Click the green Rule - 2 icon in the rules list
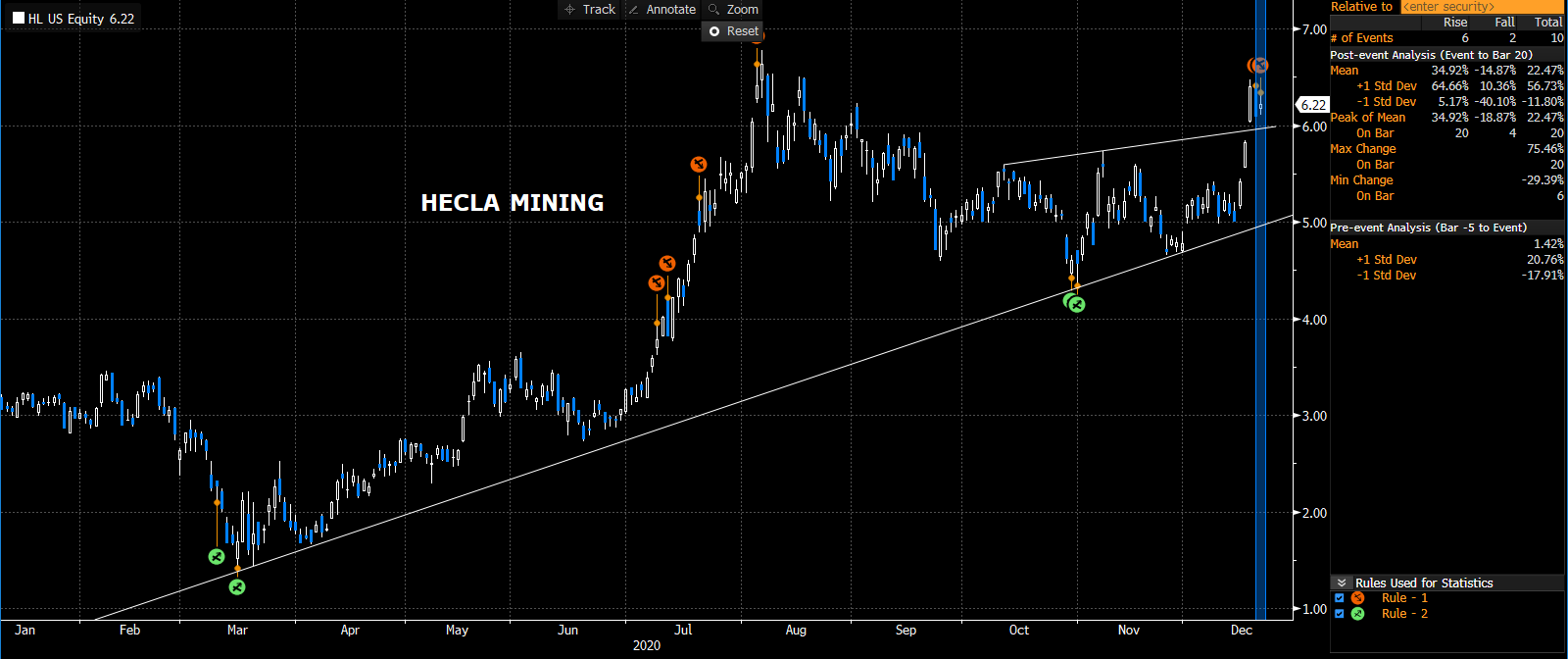This screenshot has height=659, width=1568. click(x=1357, y=614)
